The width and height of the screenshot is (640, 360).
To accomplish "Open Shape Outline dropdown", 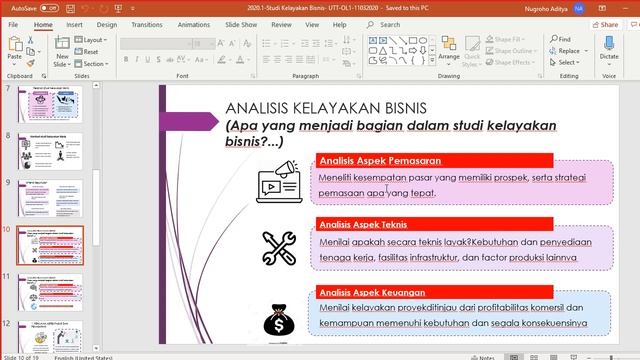I will point(511,51).
